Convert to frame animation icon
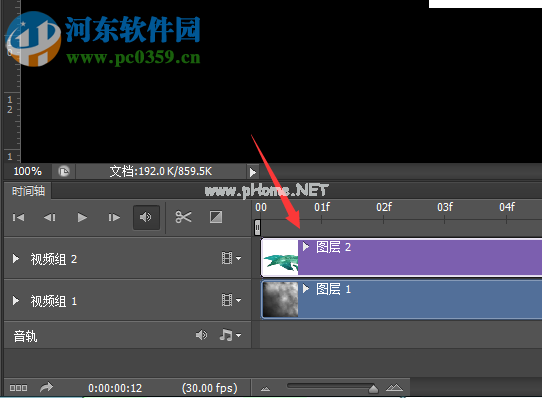Viewport: 542px width, 398px height. pos(18,388)
